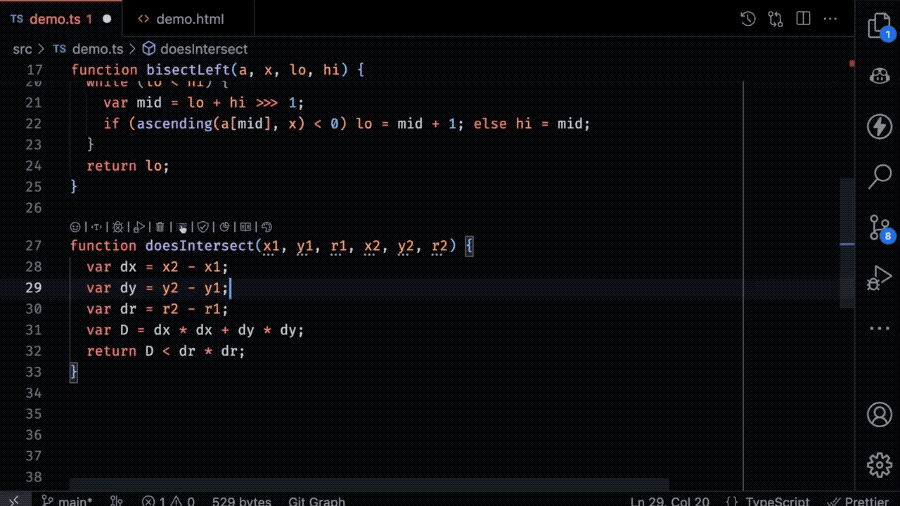Click the unsaved dot on the demo.ts tab
This screenshot has width=900, height=506.
[x=107, y=19]
